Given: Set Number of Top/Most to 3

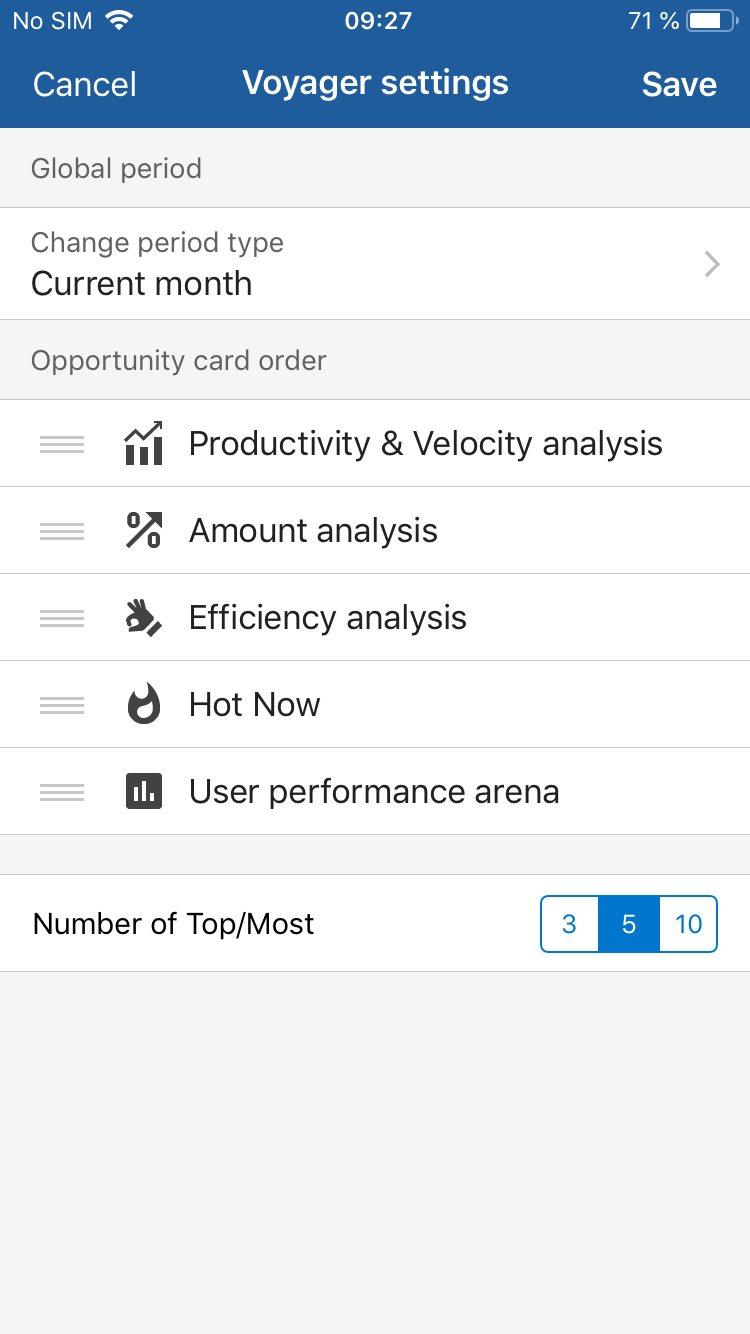Looking at the screenshot, I should pos(570,924).
